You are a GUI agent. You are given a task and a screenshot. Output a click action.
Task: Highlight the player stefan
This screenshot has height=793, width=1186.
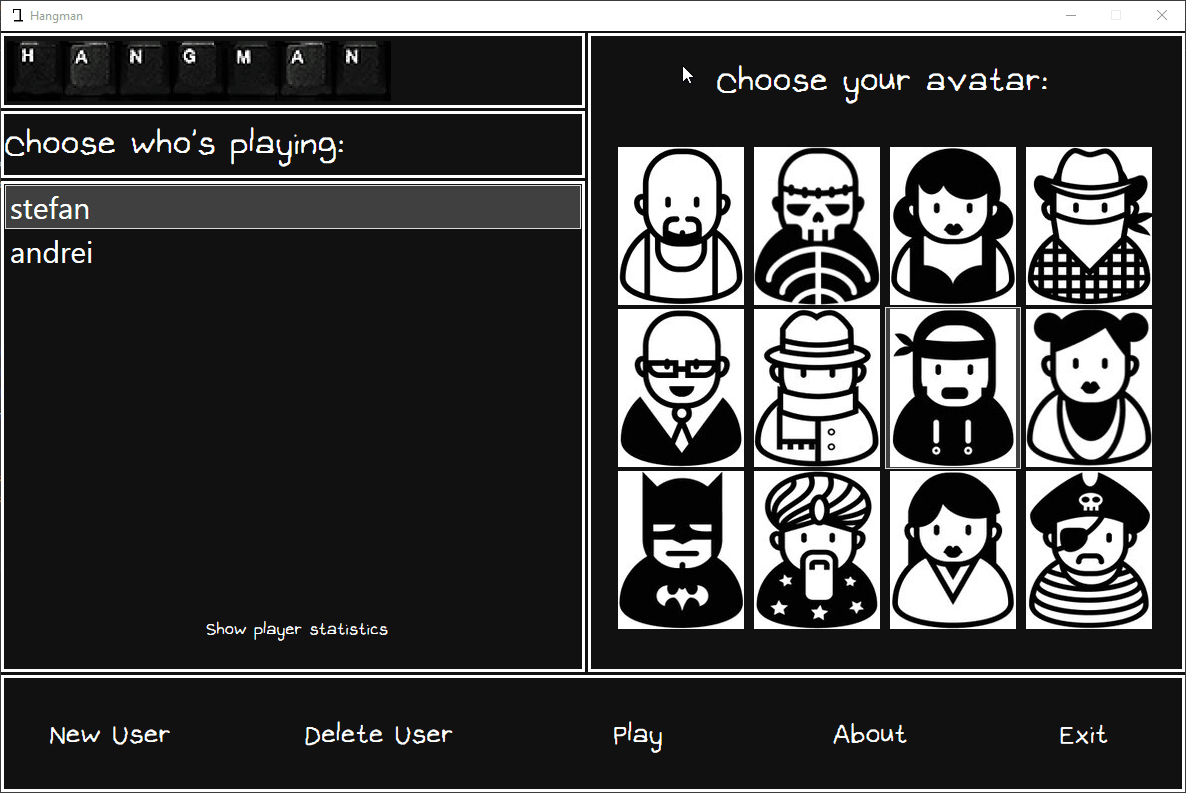(50, 208)
